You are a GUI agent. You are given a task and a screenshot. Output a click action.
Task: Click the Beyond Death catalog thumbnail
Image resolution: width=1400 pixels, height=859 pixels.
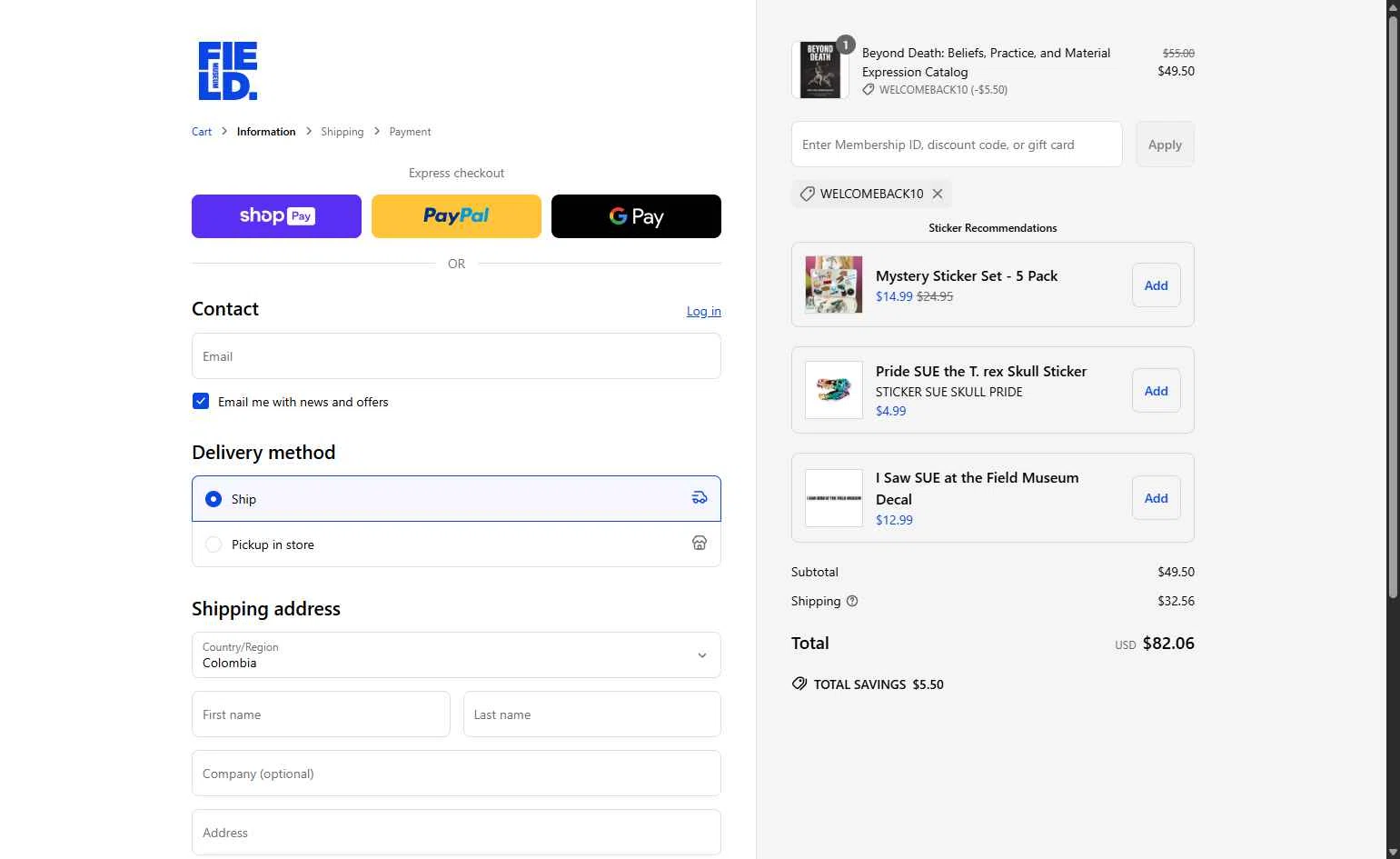click(x=819, y=70)
